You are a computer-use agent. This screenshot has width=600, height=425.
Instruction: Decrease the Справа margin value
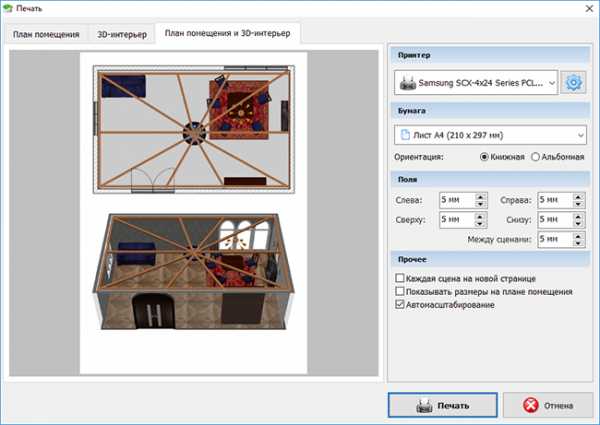pyautogui.click(x=580, y=204)
